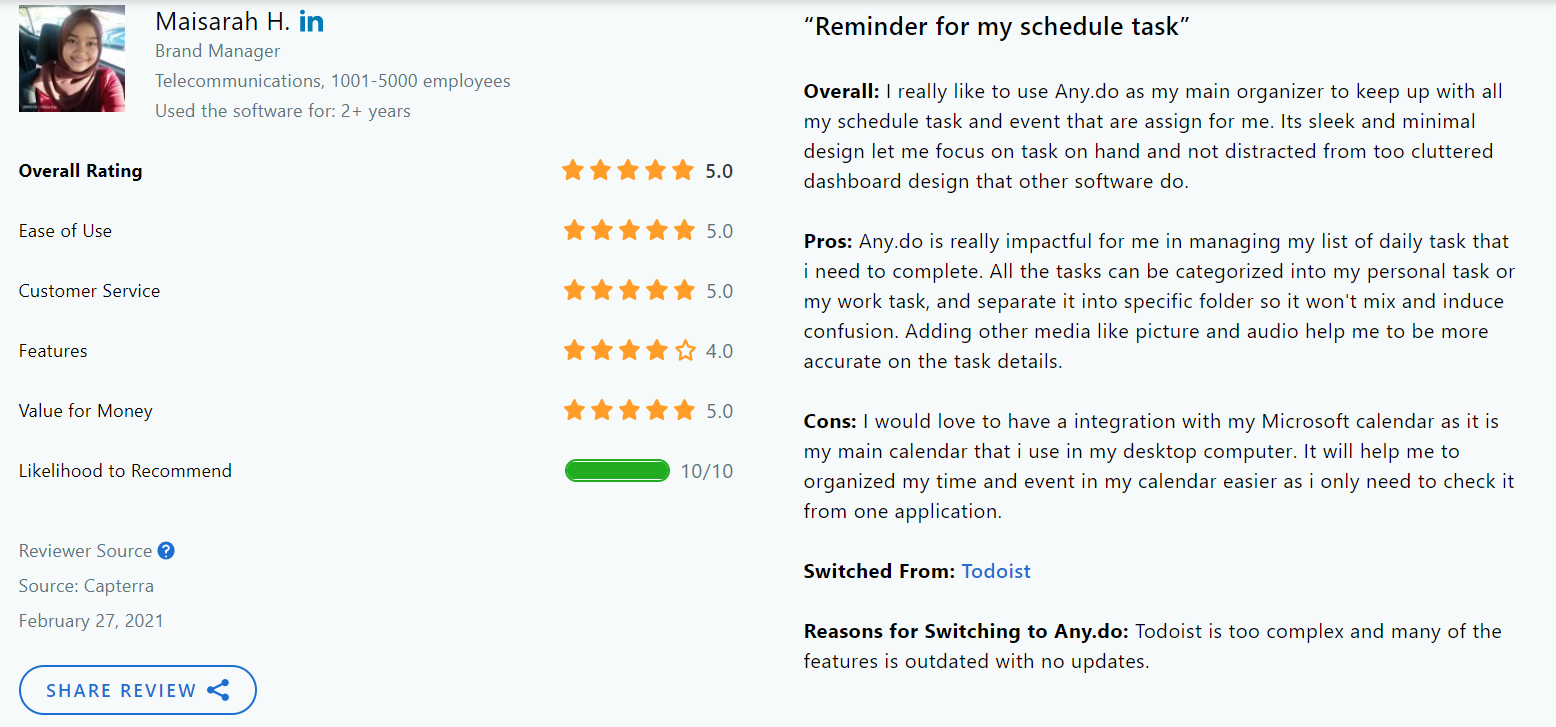1556x727 pixels.
Task: Open Maisarah's LinkedIn profile icon
Action: coord(311,20)
